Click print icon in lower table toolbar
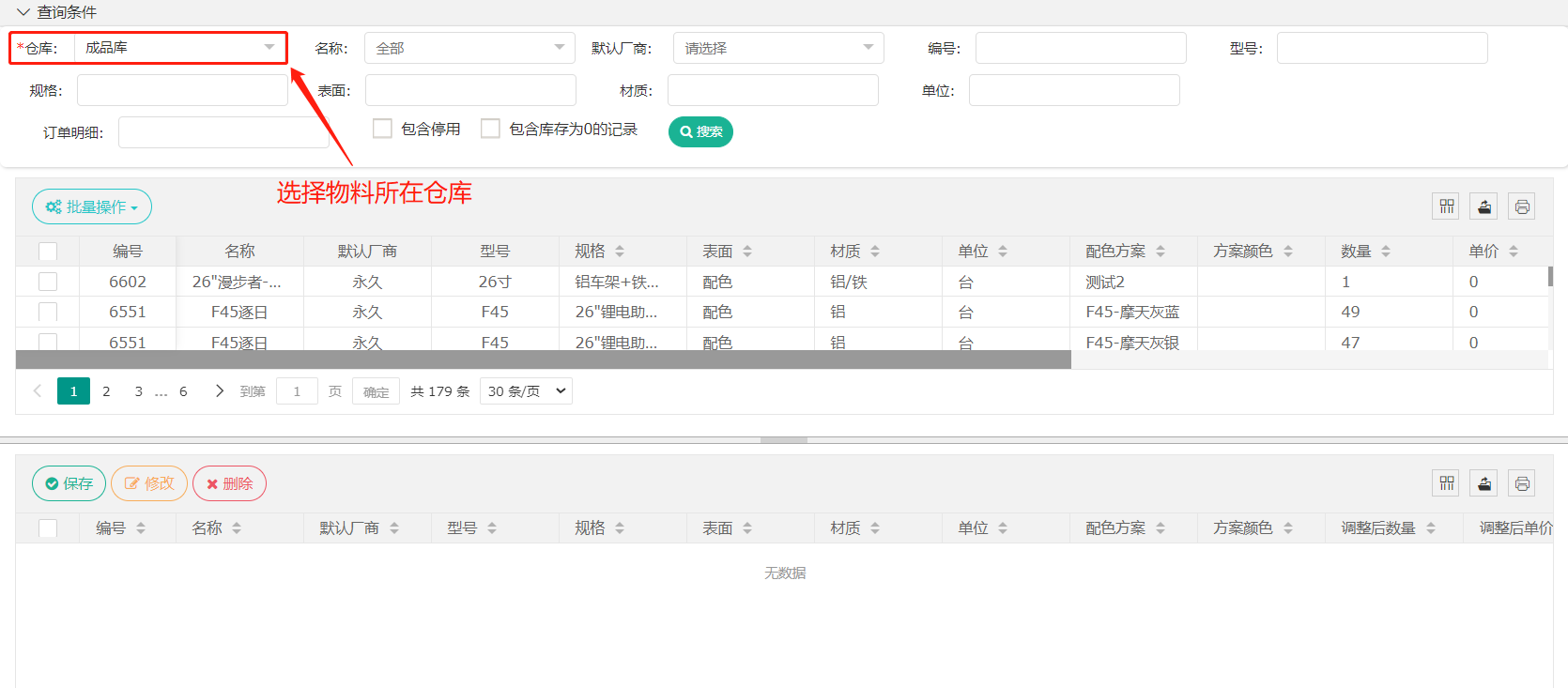1568x688 pixels. [x=1521, y=483]
